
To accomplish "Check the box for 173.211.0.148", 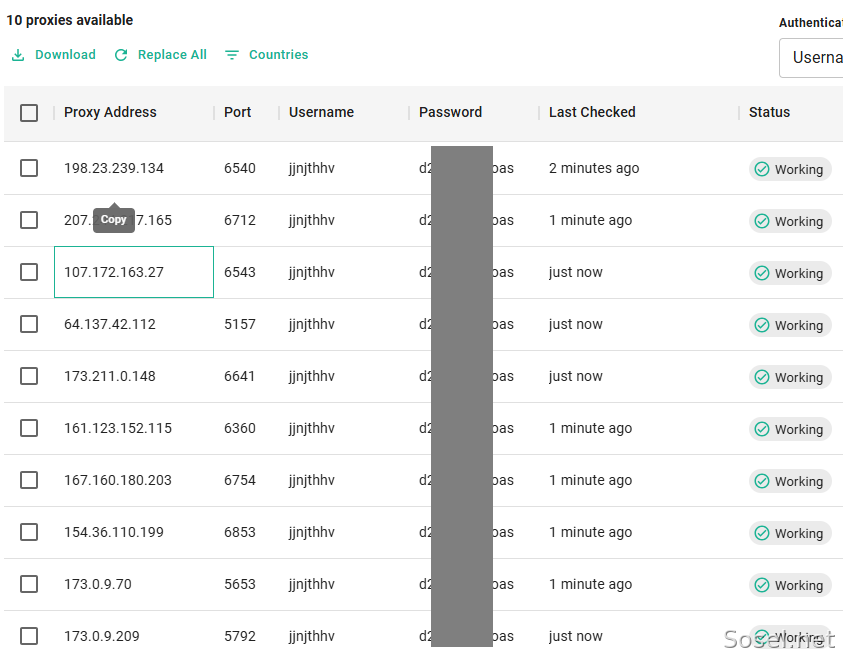I will tap(29, 376).
